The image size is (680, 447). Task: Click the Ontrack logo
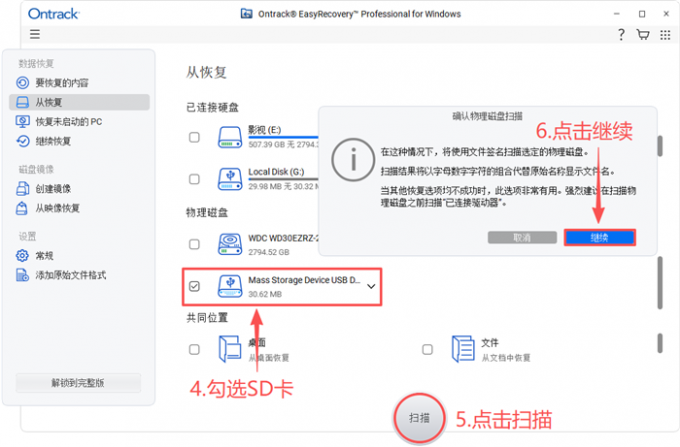(x=53, y=14)
